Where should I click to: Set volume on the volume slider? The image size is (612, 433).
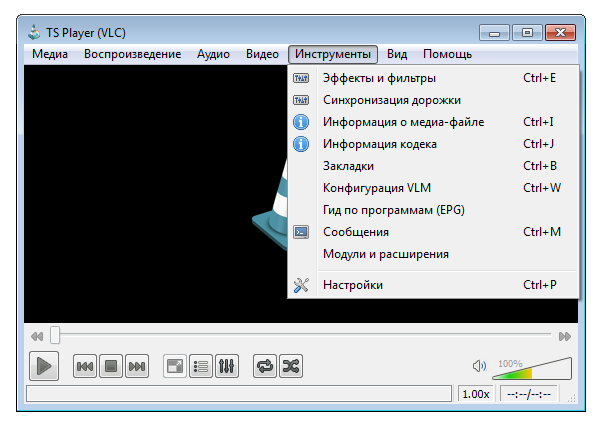point(532,368)
